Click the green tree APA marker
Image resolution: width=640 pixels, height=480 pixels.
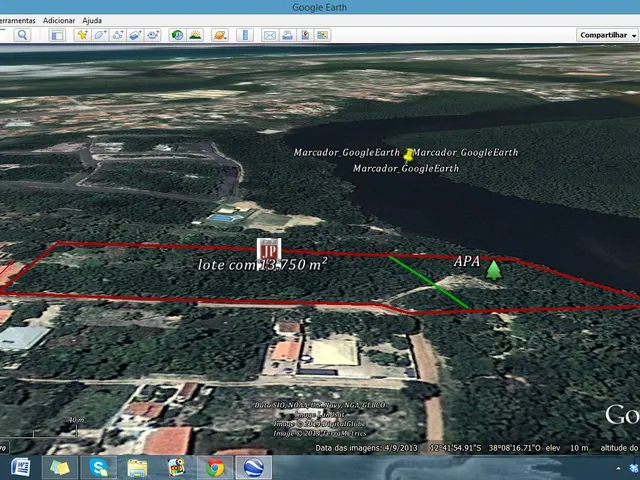point(494,270)
